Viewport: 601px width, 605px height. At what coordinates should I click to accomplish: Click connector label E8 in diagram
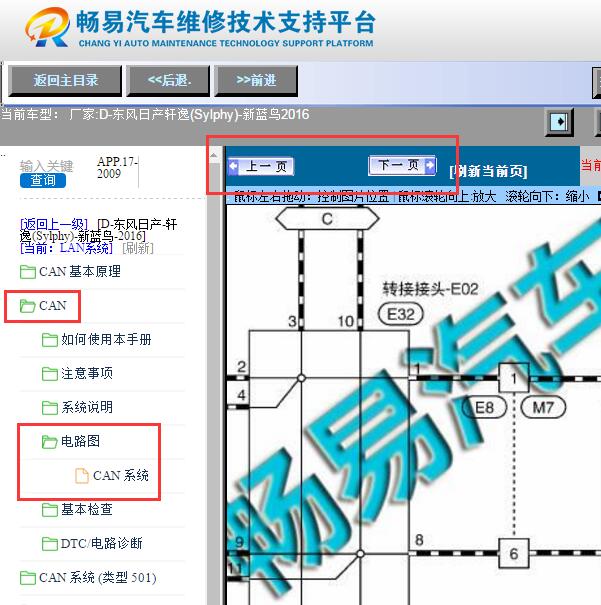[x=485, y=407]
